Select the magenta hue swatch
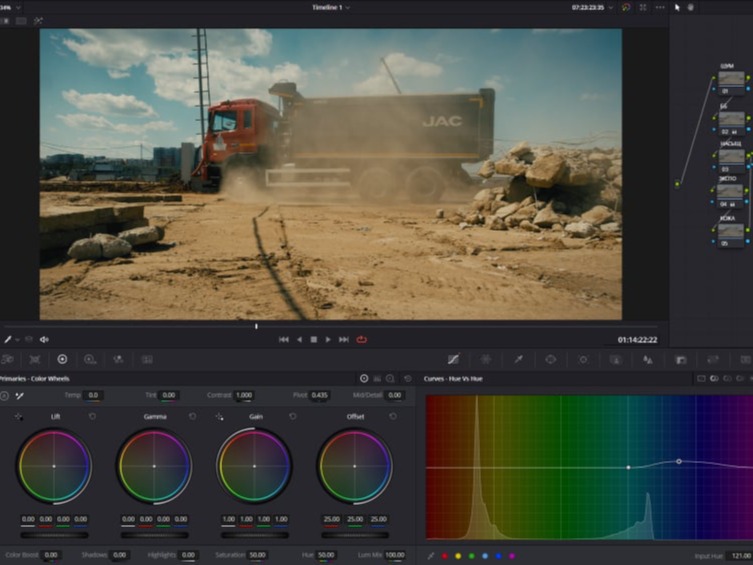 pyautogui.click(x=512, y=556)
